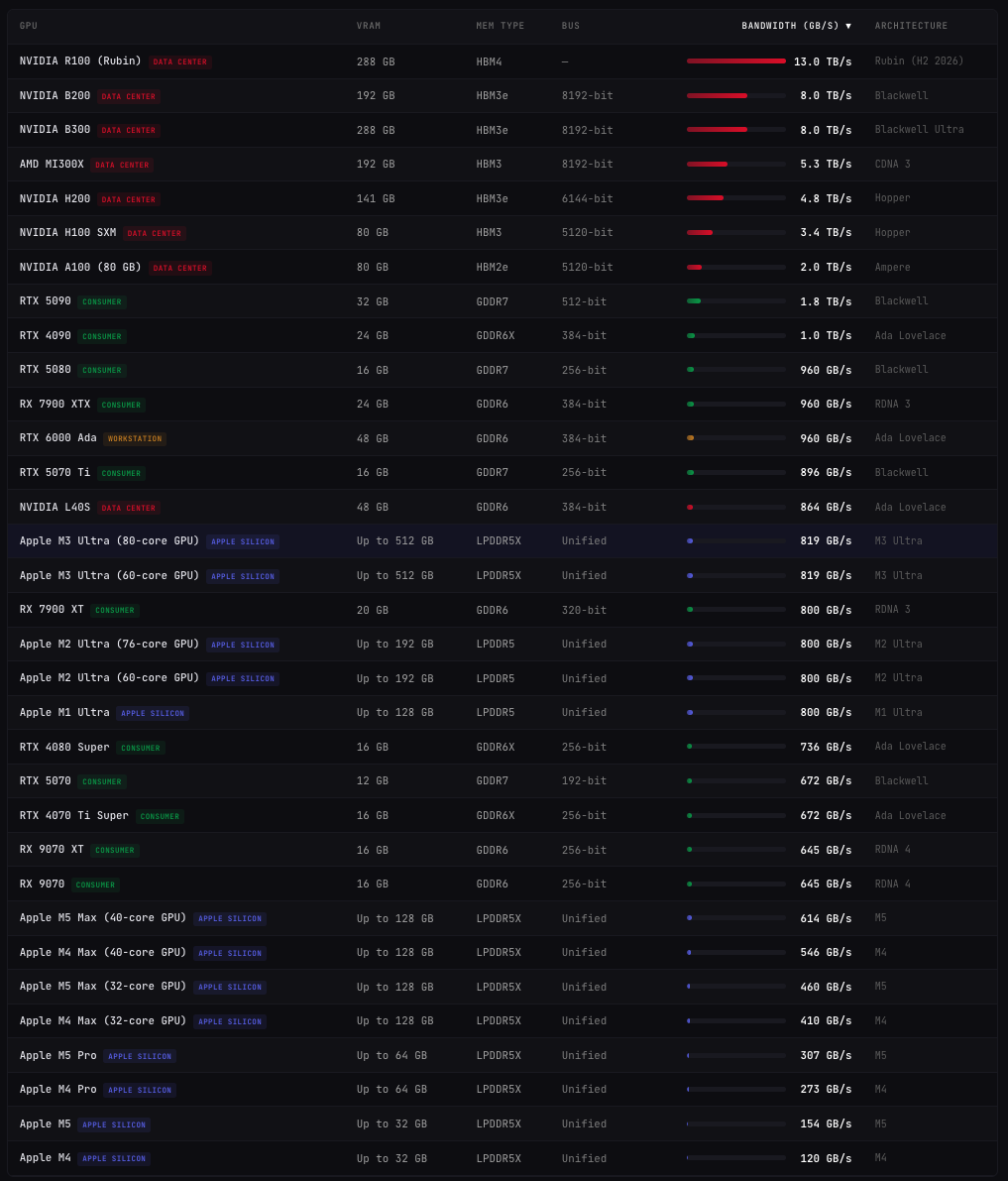Viewport: 1008px width, 1181px height.
Task: Click the 120 GB/s bandwidth value
Action: pos(826,1158)
